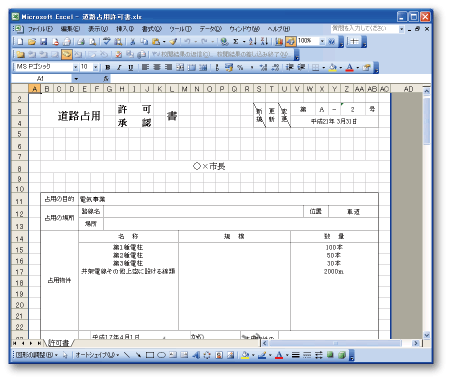
Task: Open the データ (Data) menu
Action: click(211, 29)
